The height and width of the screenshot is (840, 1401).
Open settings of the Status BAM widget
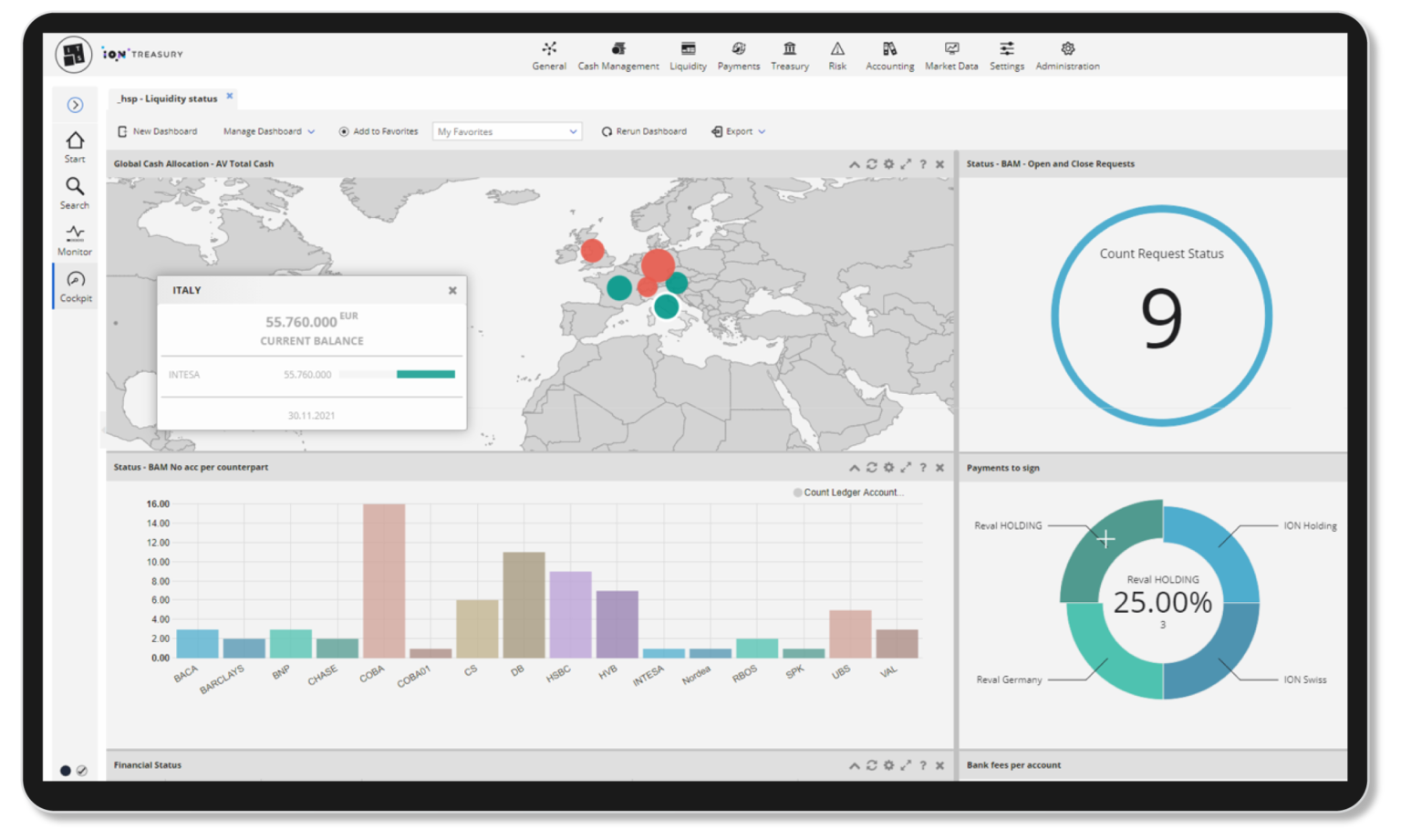coord(889,467)
